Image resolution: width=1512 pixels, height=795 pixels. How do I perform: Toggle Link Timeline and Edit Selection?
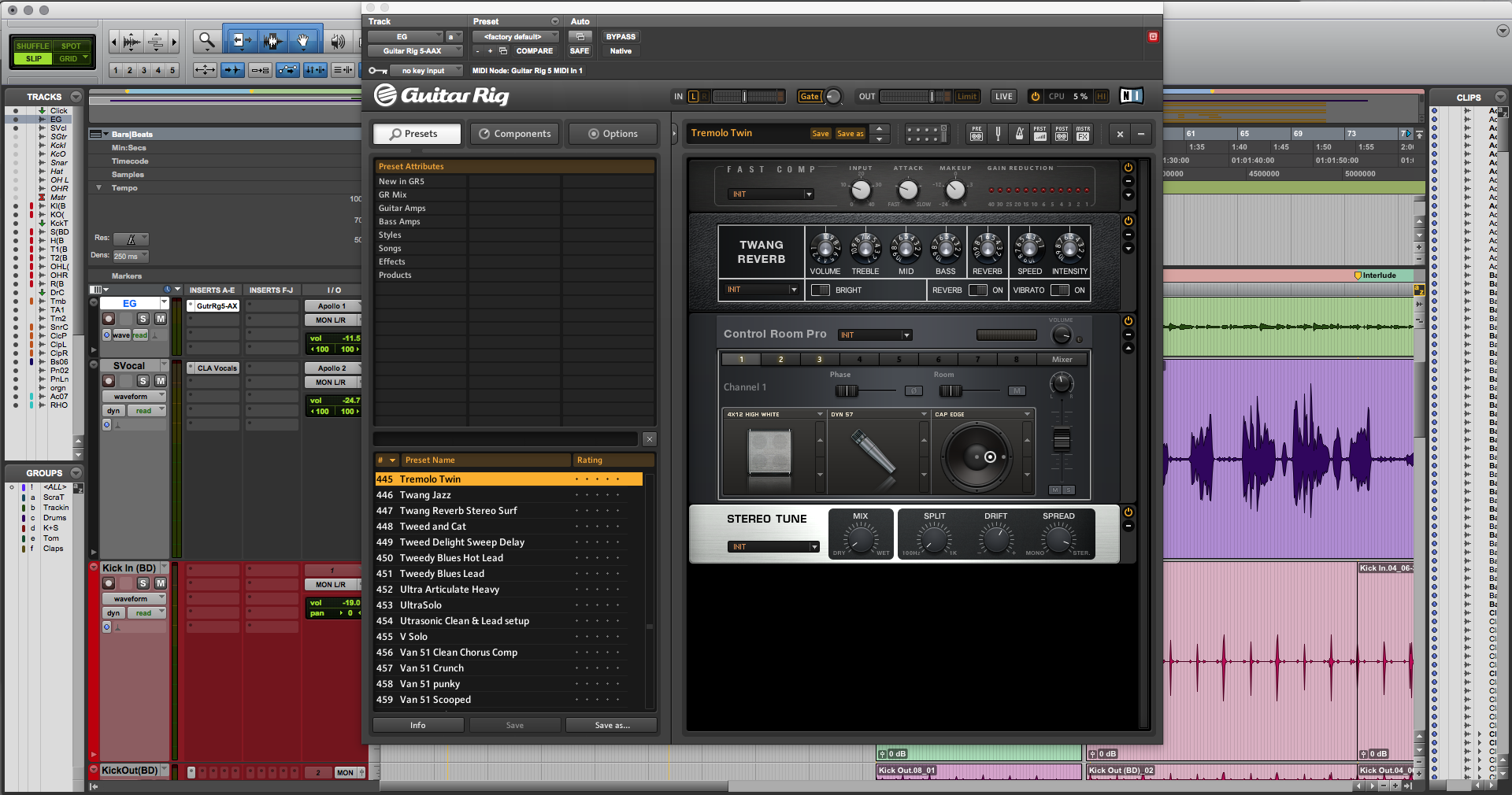[315, 70]
